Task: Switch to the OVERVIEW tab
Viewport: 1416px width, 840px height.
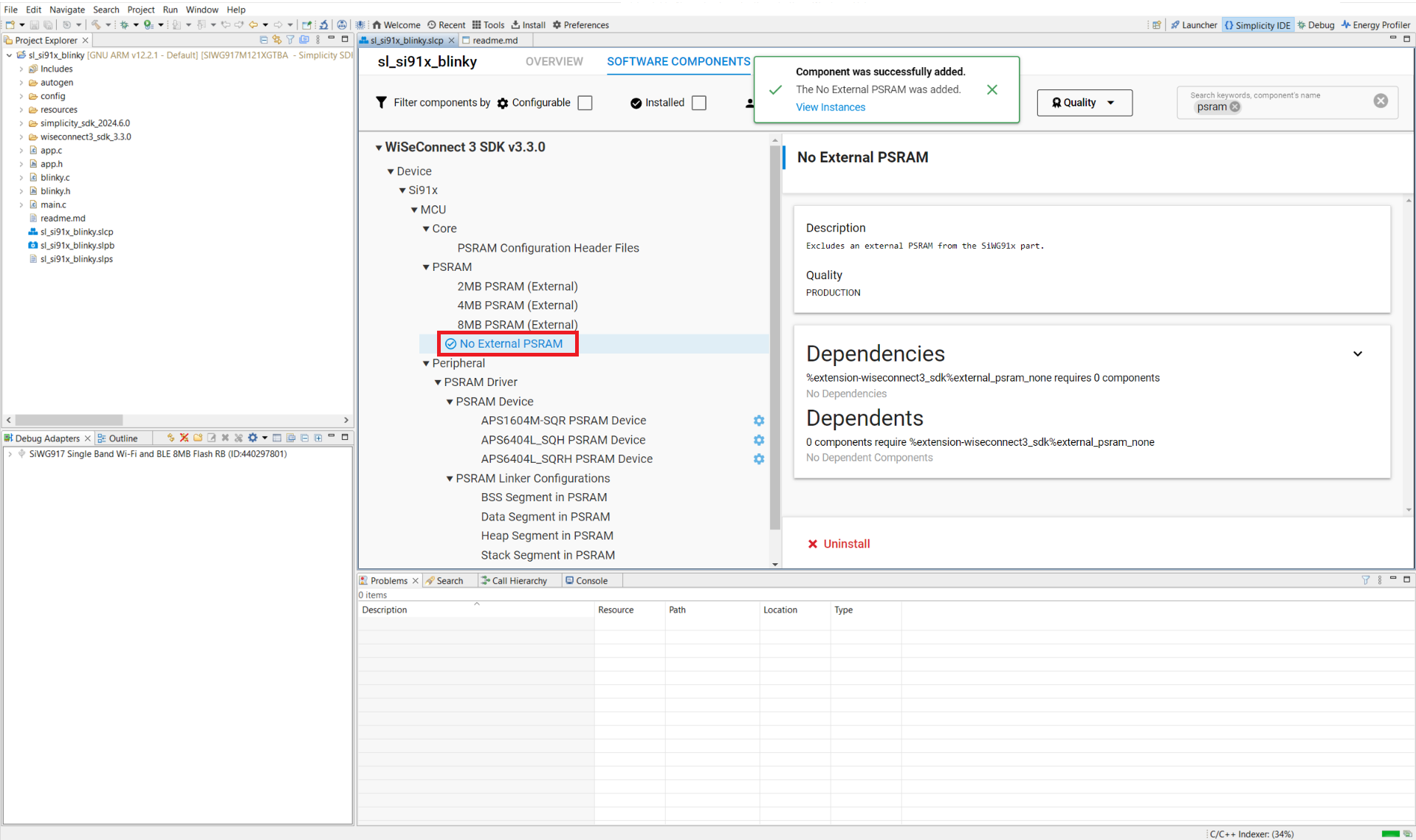Action: (554, 61)
